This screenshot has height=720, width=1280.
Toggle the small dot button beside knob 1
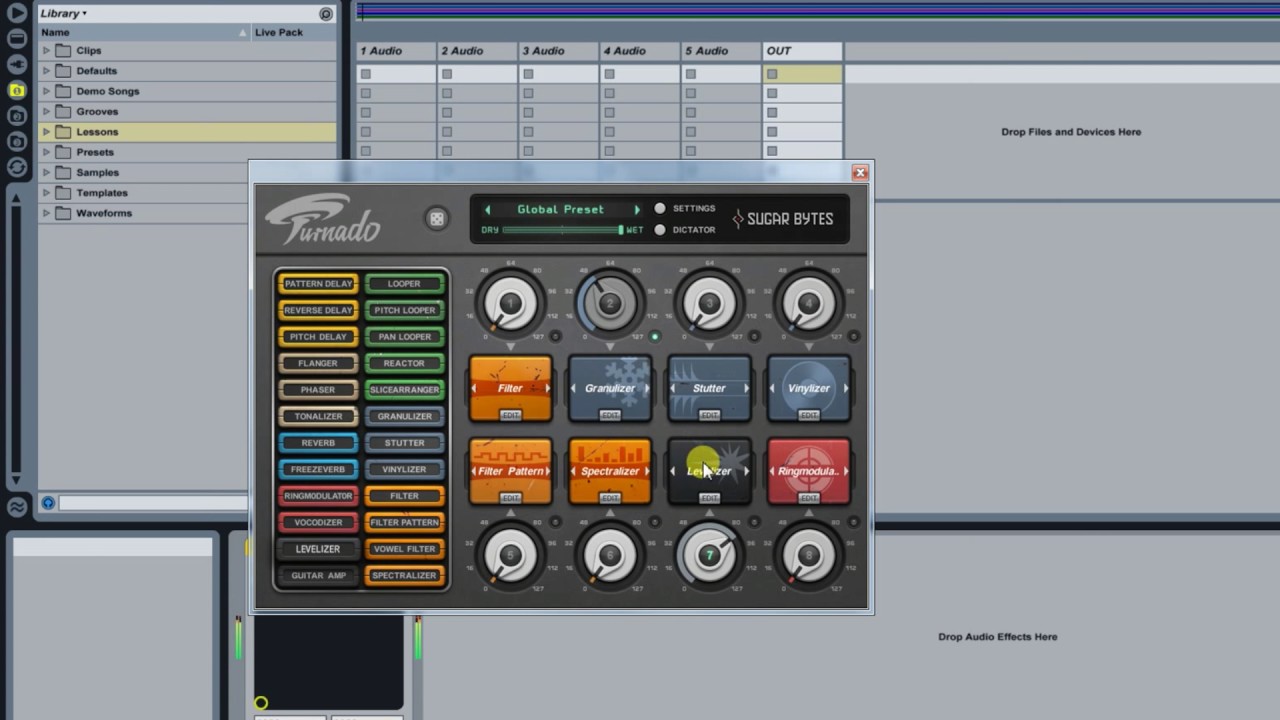556,337
